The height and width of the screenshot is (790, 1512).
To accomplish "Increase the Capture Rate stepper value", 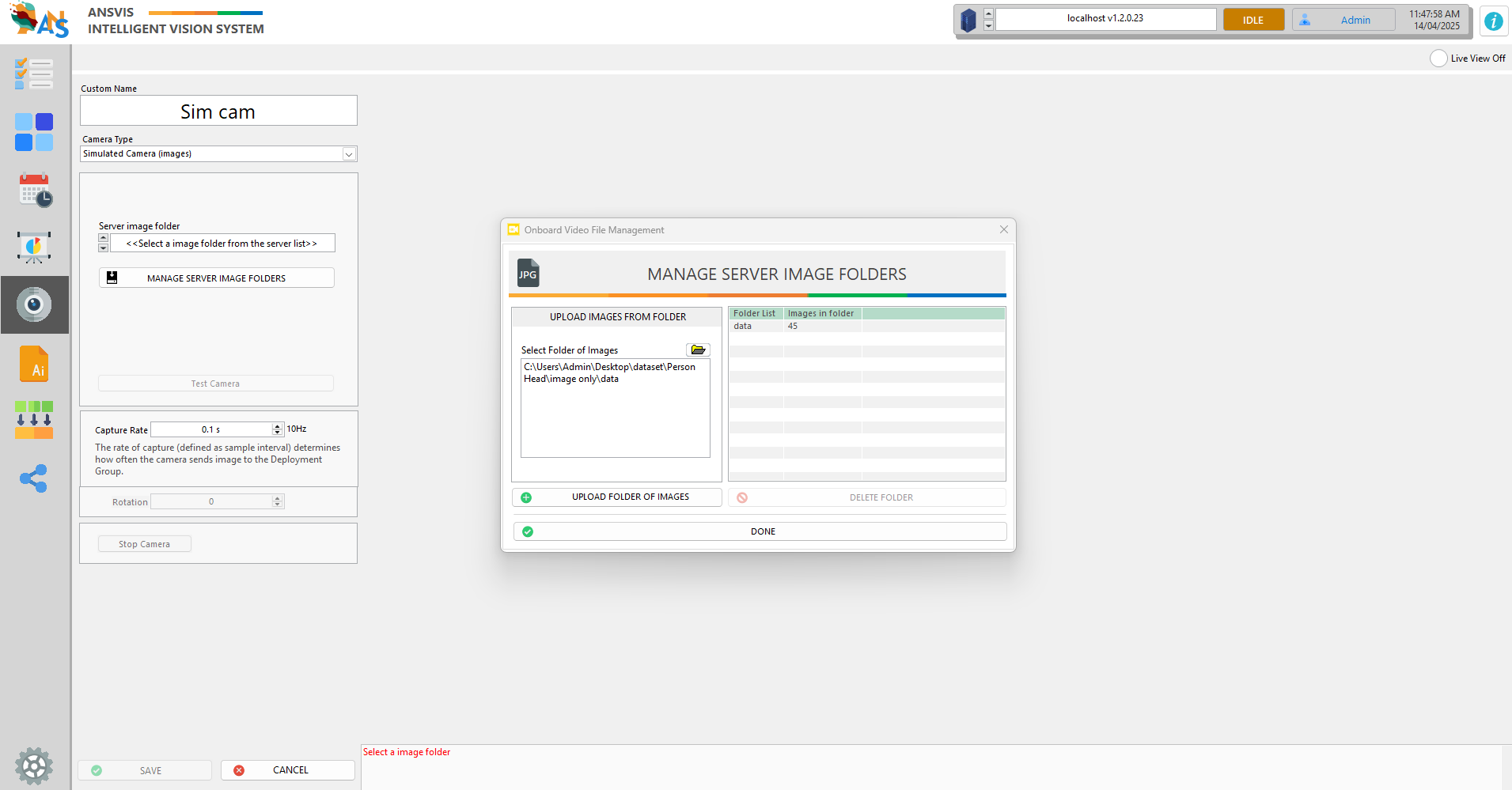I will point(277,426).
